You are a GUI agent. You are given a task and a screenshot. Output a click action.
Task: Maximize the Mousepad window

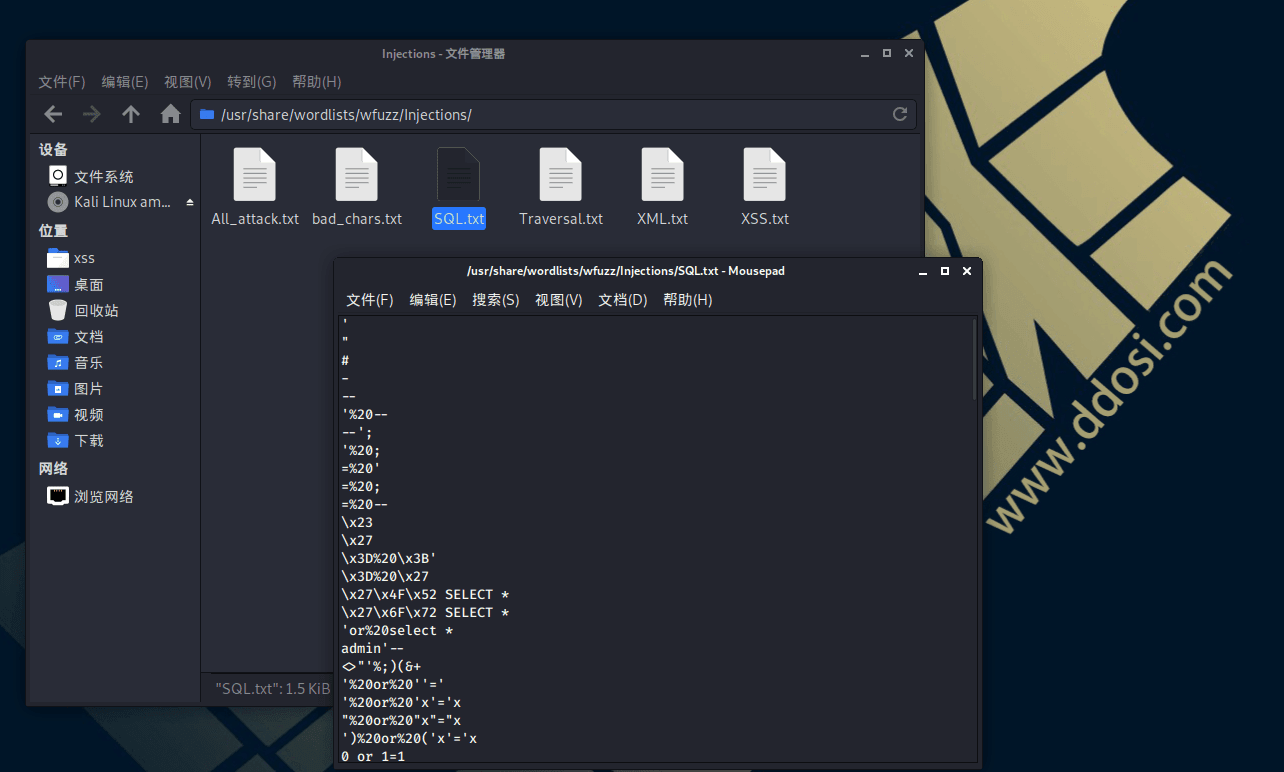tap(945, 271)
